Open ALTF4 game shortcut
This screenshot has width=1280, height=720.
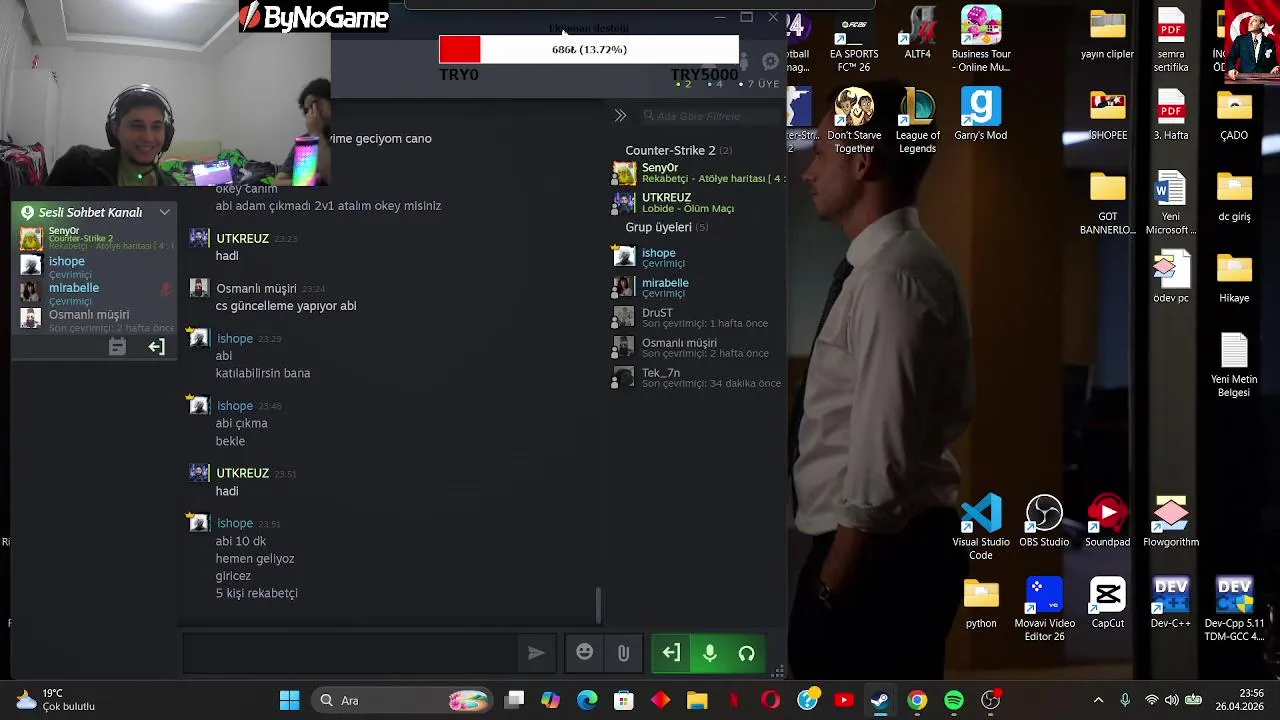(x=917, y=33)
